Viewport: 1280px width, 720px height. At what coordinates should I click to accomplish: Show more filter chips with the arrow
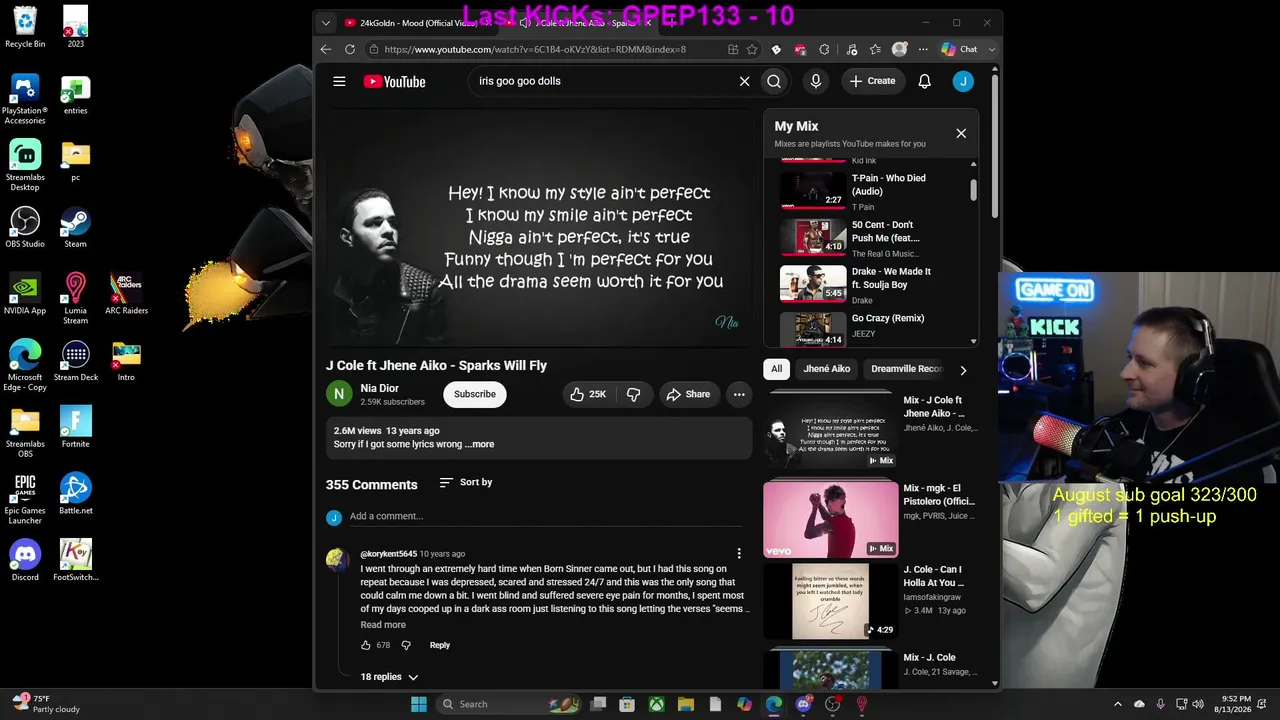963,370
